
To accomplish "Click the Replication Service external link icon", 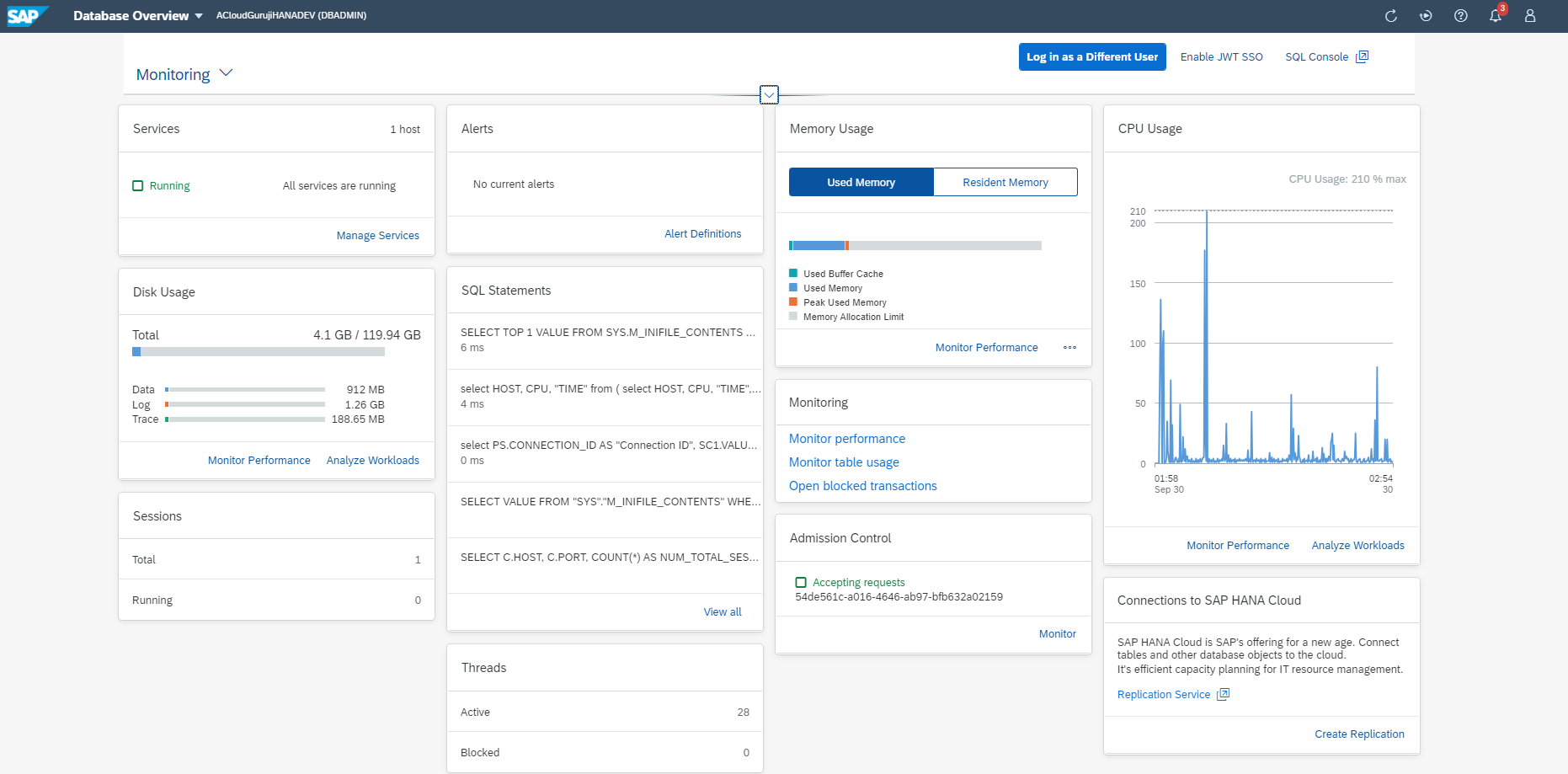I will pos(1224,694).
